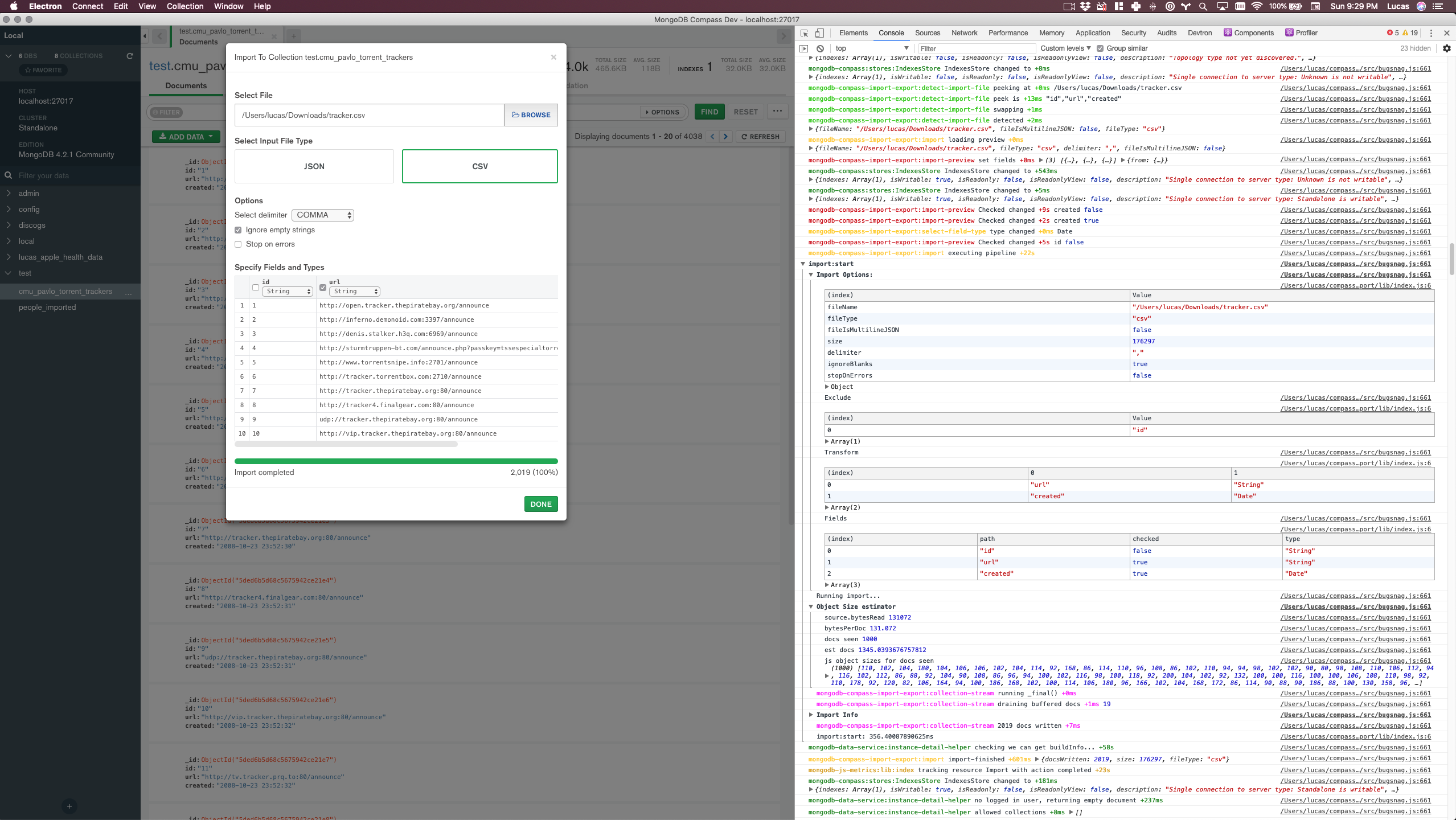Click the sidebar refresh databases icon
Viewport: 1456px width, 820px height.
tap(130, 56)
